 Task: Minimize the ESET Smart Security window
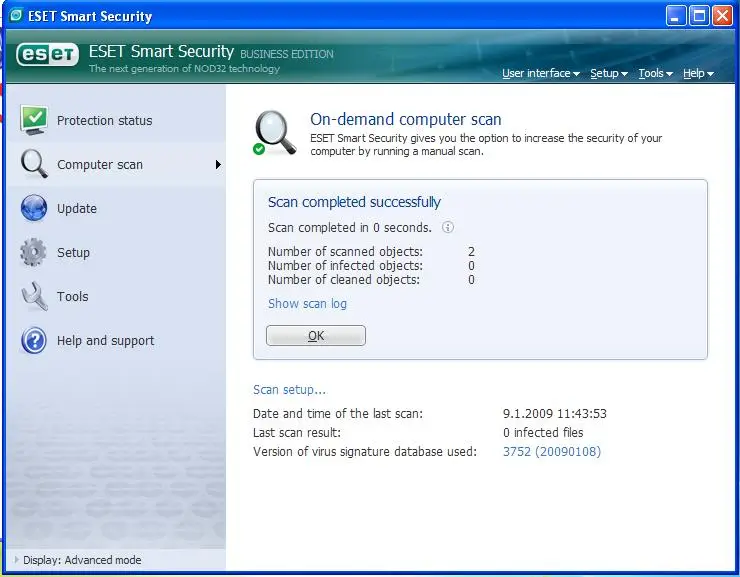click(x=675, y=16)
